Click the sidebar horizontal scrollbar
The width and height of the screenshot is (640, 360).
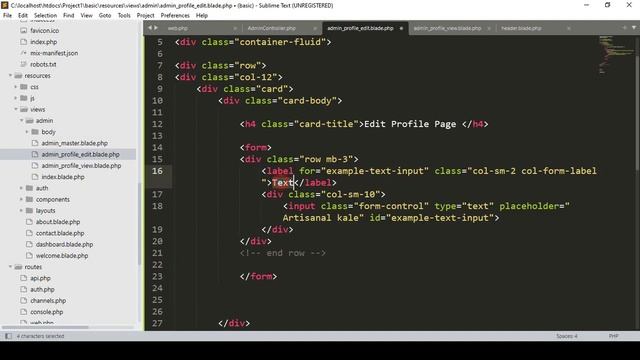tap(45, 327)
